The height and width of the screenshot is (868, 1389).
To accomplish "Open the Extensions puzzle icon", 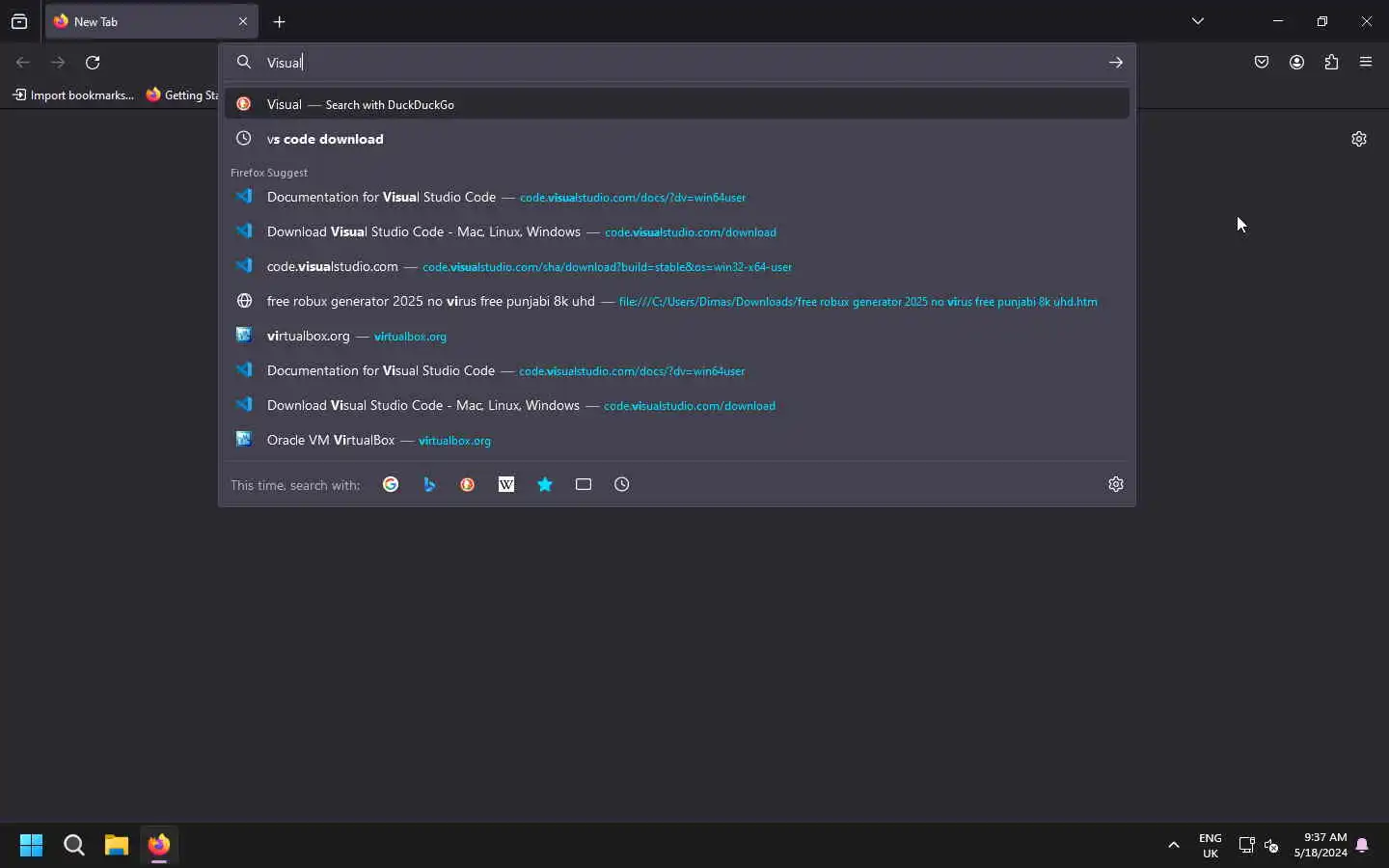I will tap(1331, 63).
